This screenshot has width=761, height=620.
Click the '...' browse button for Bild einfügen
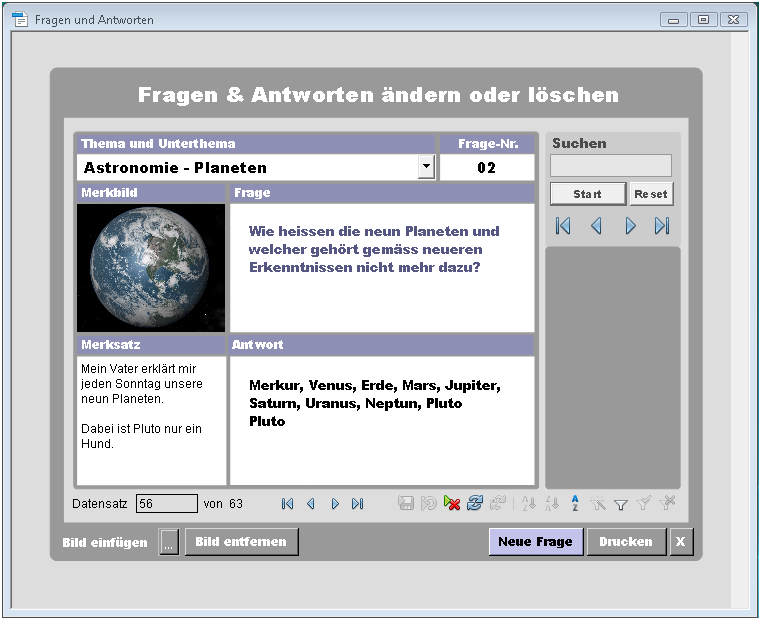click(169, 543)
